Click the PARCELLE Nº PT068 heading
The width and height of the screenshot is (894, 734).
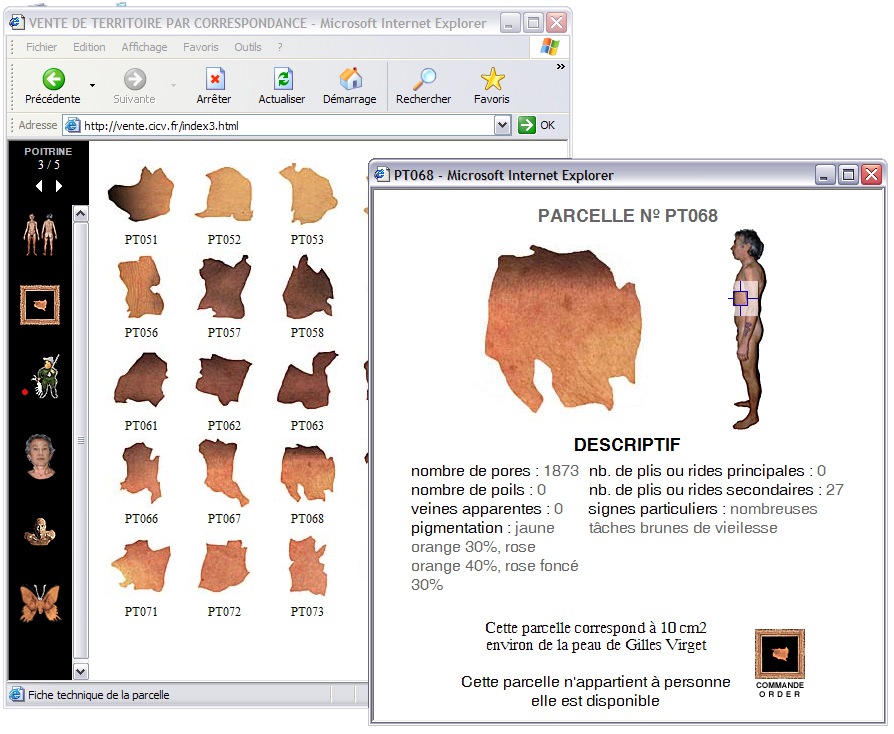(x=628, y=216)
